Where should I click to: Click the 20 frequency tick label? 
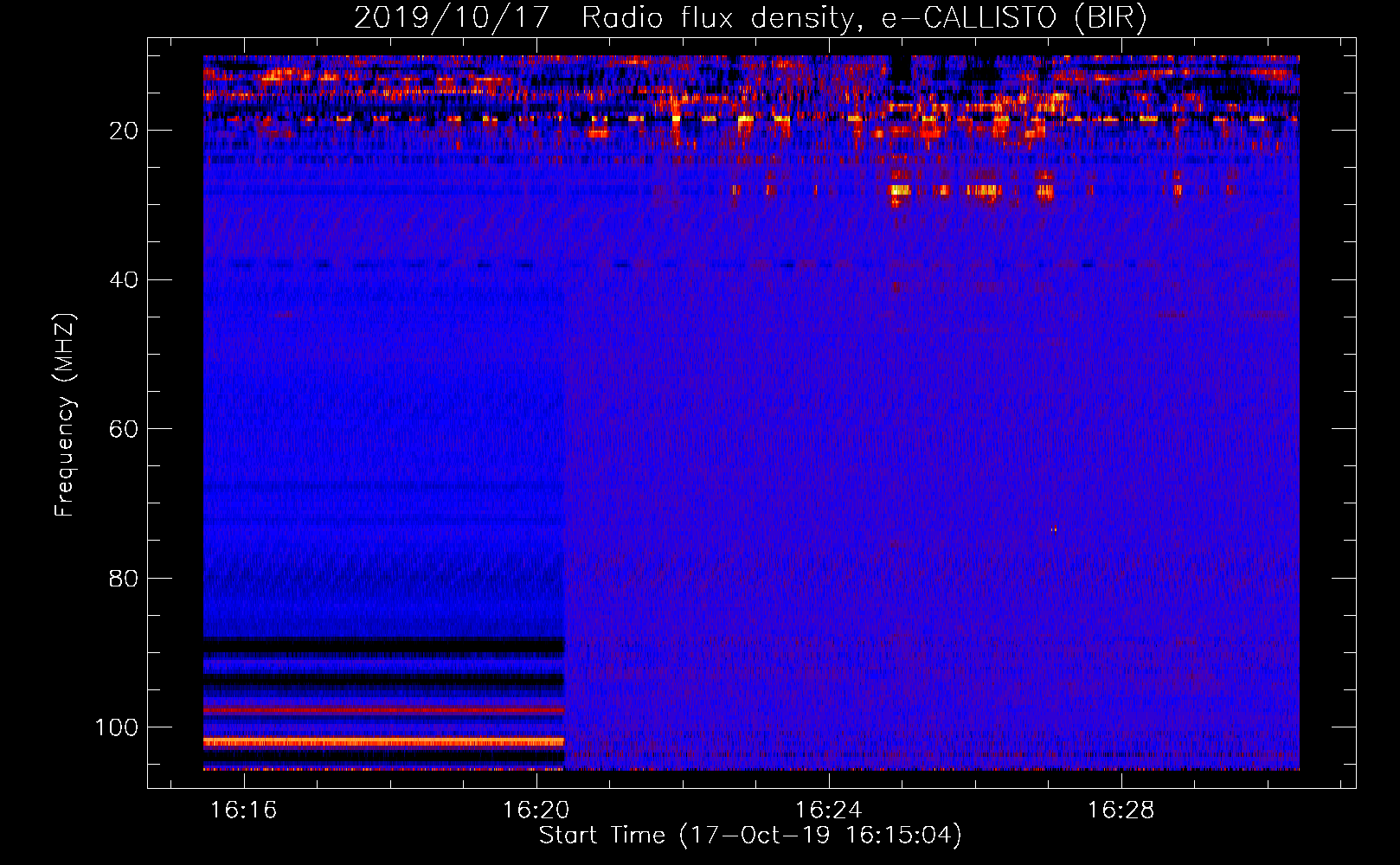point(124,131)
